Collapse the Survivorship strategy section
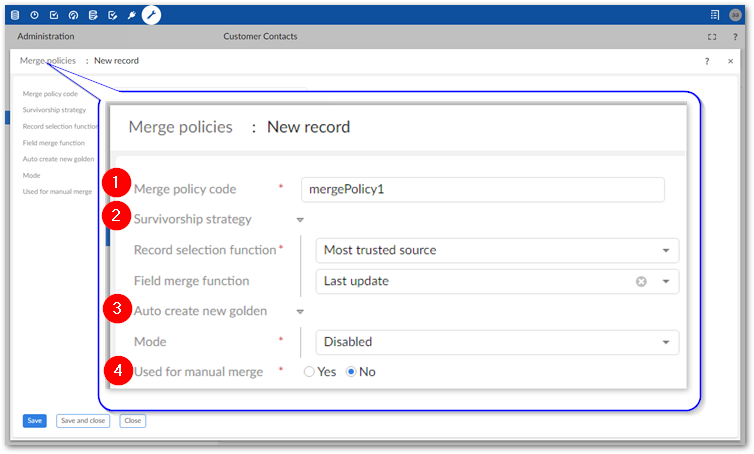This screenshot has width=754, height=454. click(298, 220)
